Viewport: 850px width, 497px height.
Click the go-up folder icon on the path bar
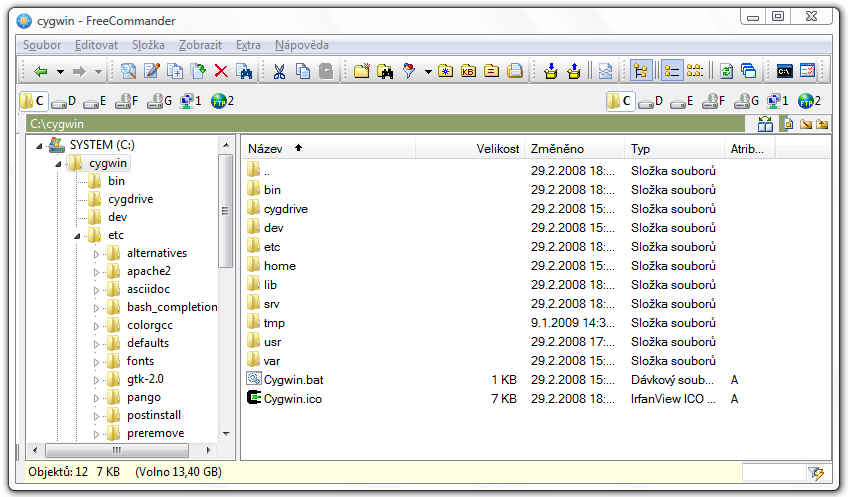pos(822,124)
